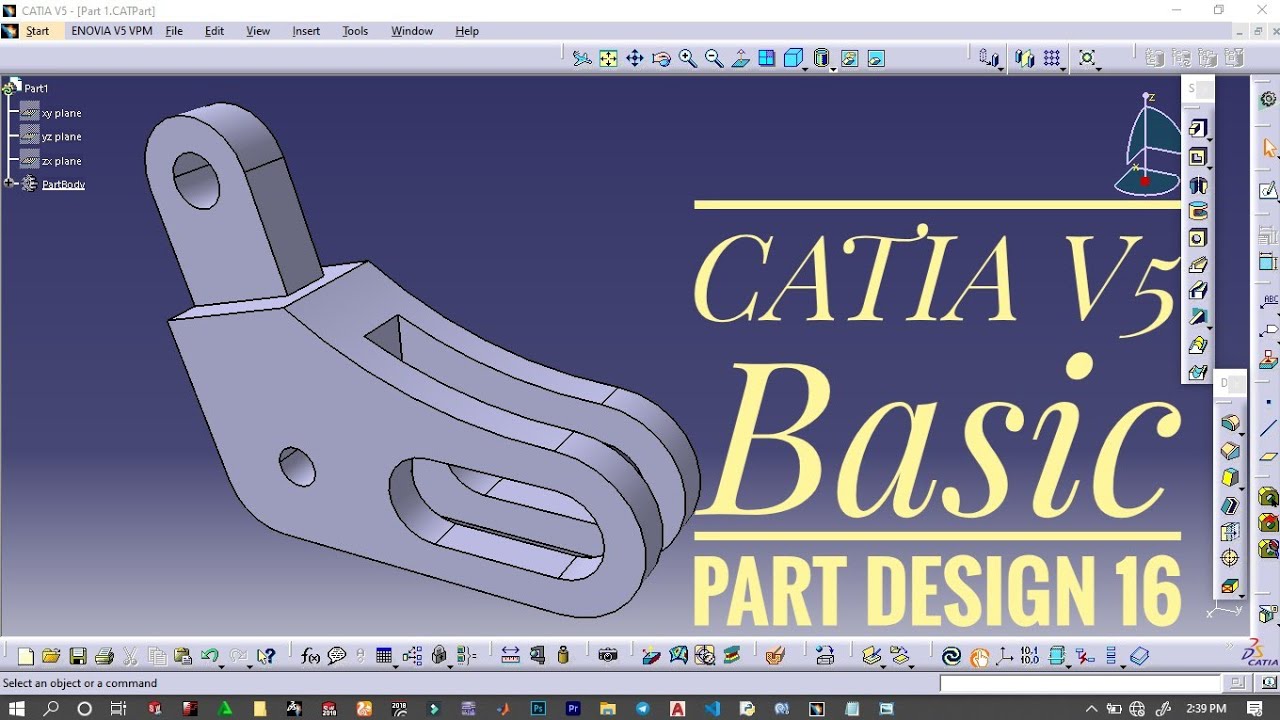The height and width of the screenshot is (720, 1280).
Task: Toggle the Hide/Show icon
Action: click(849, 59)
